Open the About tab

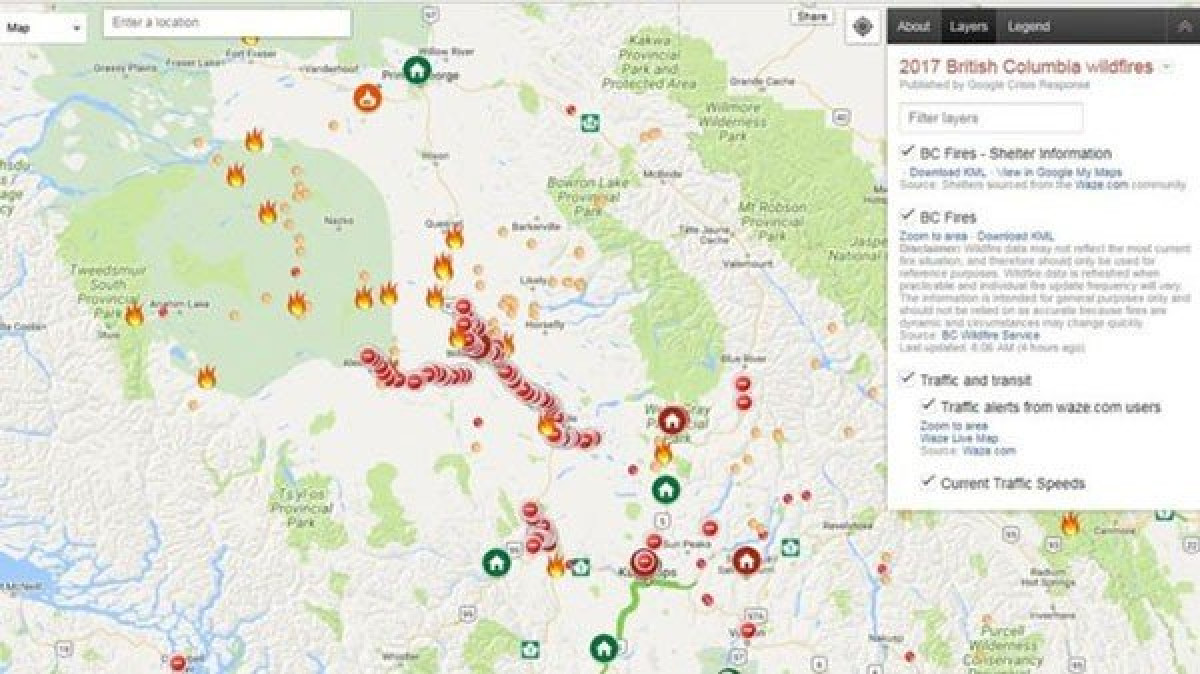click(913, 27)
